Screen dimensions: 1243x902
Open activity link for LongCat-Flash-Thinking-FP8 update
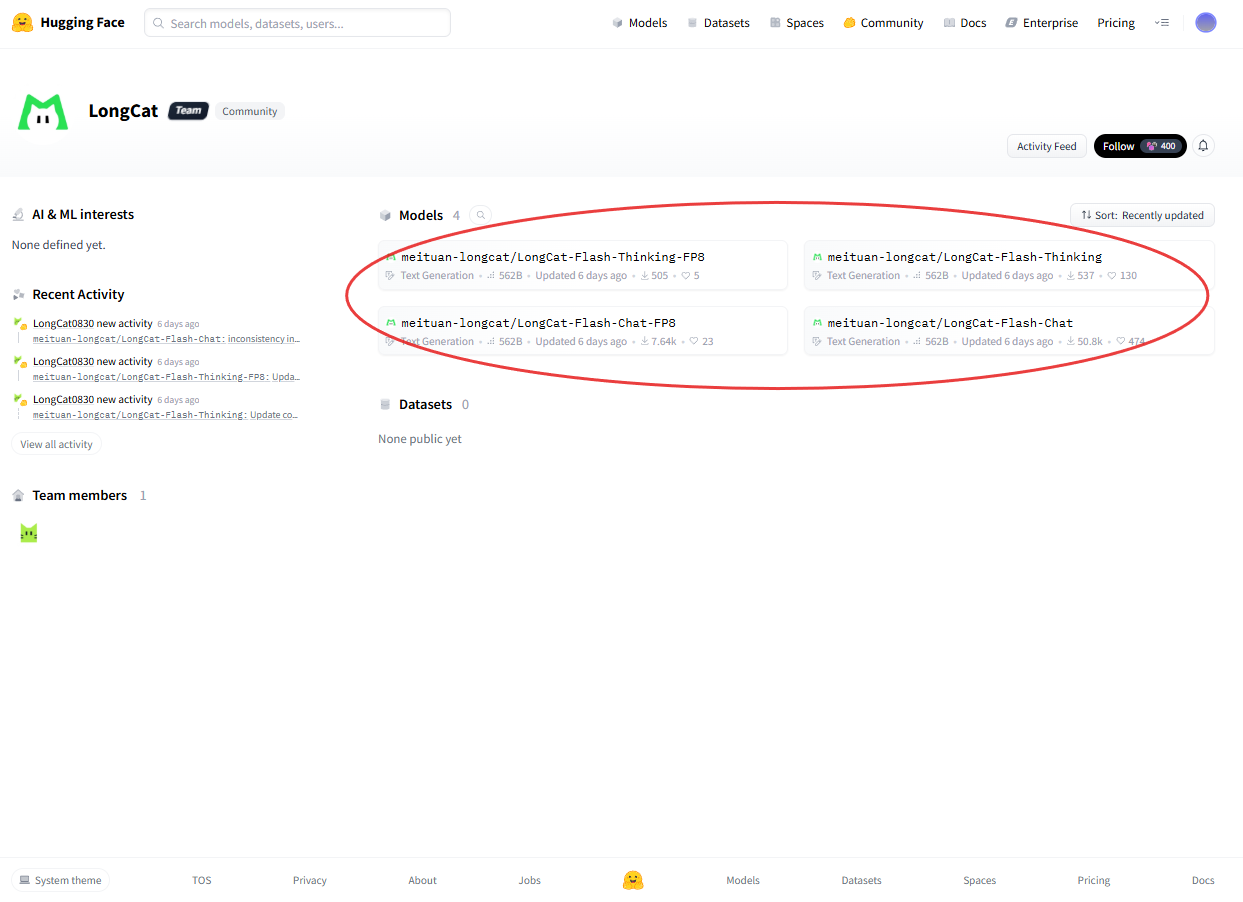(166, 377)
